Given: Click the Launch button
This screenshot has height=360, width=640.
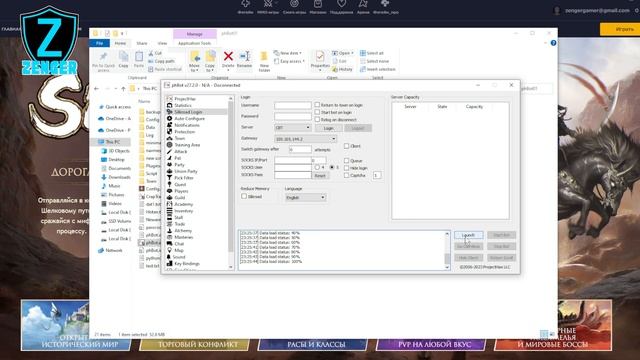Looking at the screenshot, I should pyautogui.click(x=468, y=235).
